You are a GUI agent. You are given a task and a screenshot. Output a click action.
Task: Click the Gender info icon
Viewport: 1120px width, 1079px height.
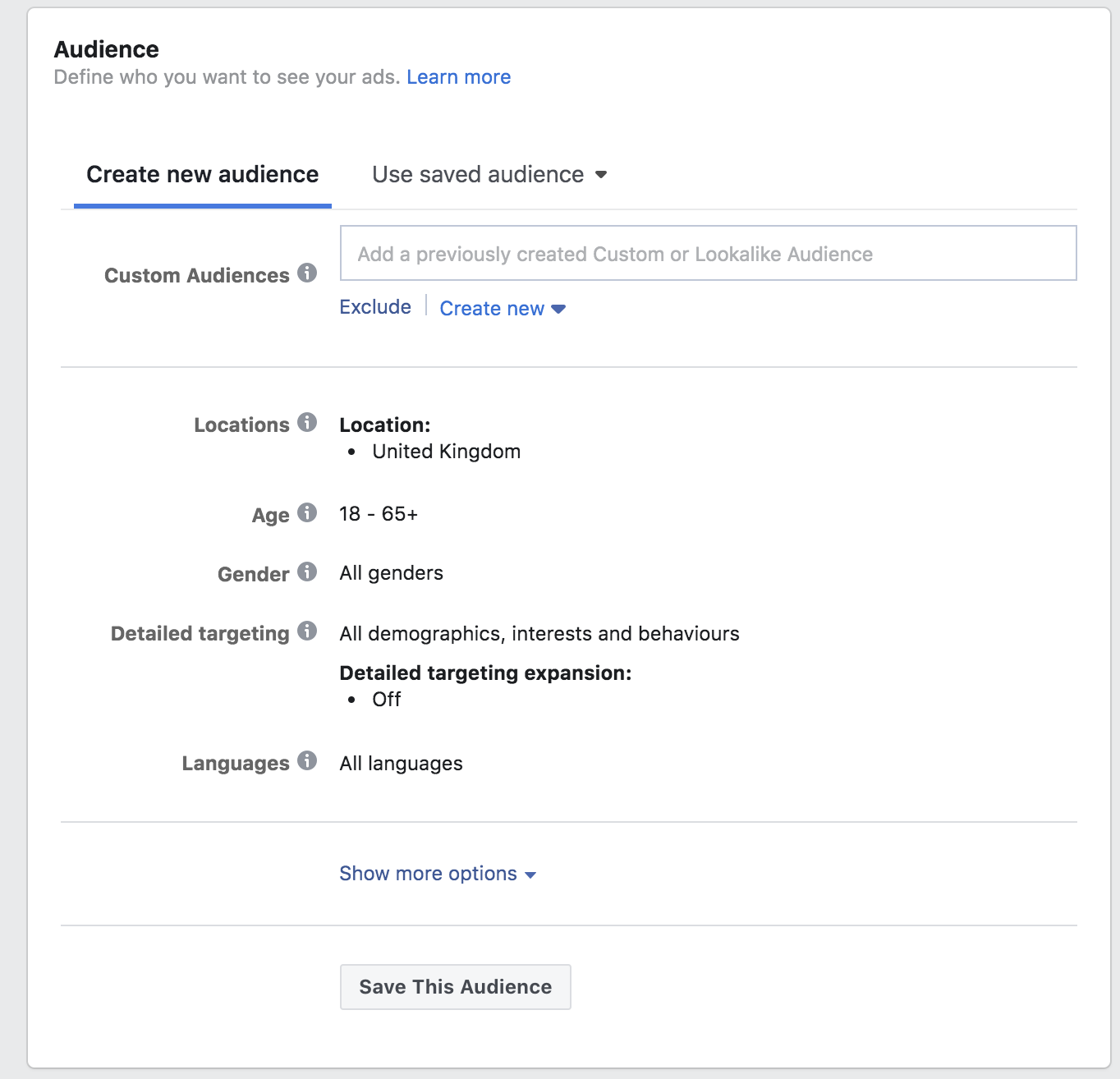(307, 572)
